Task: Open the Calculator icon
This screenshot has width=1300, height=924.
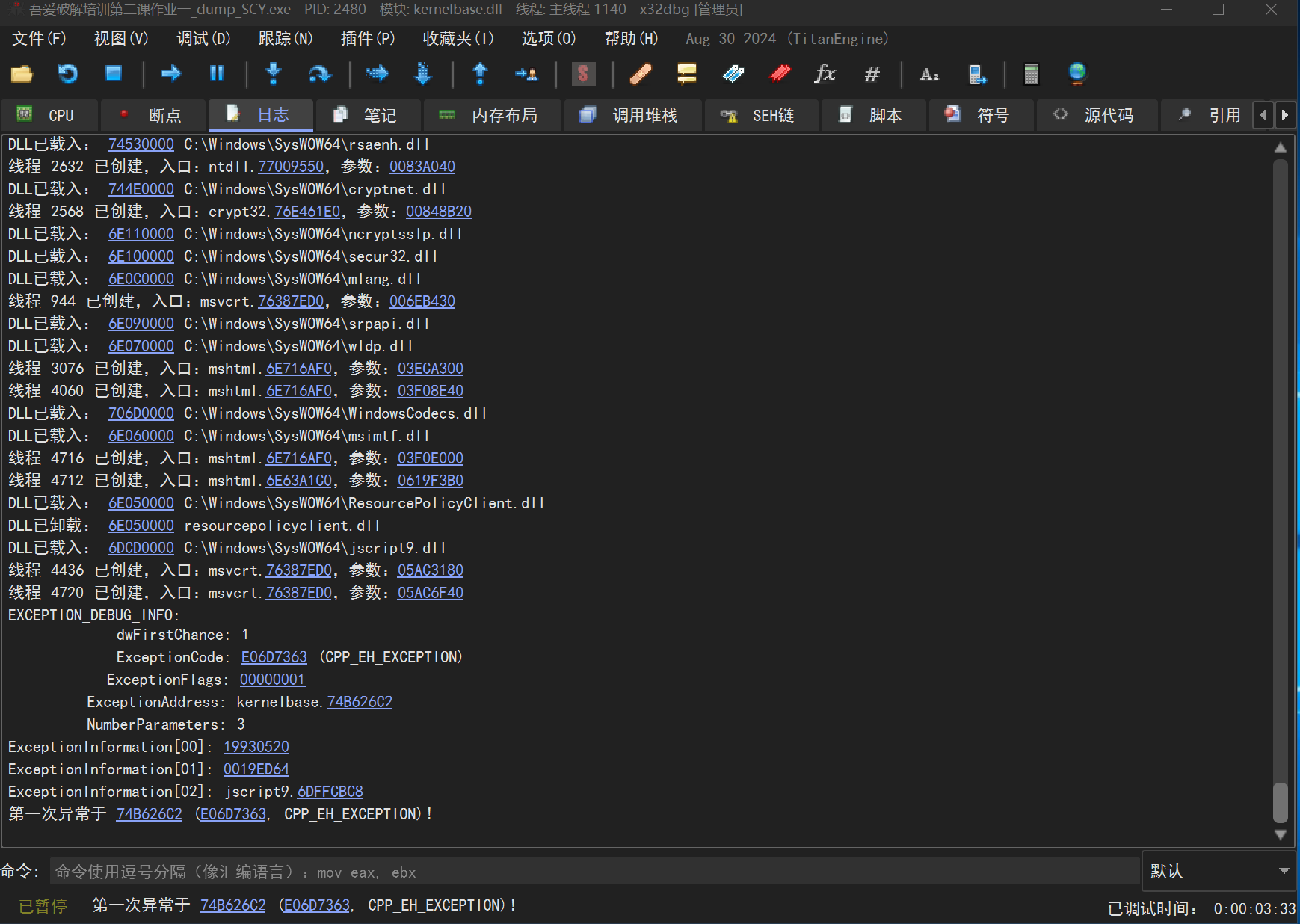Action: click(1032, 73)
